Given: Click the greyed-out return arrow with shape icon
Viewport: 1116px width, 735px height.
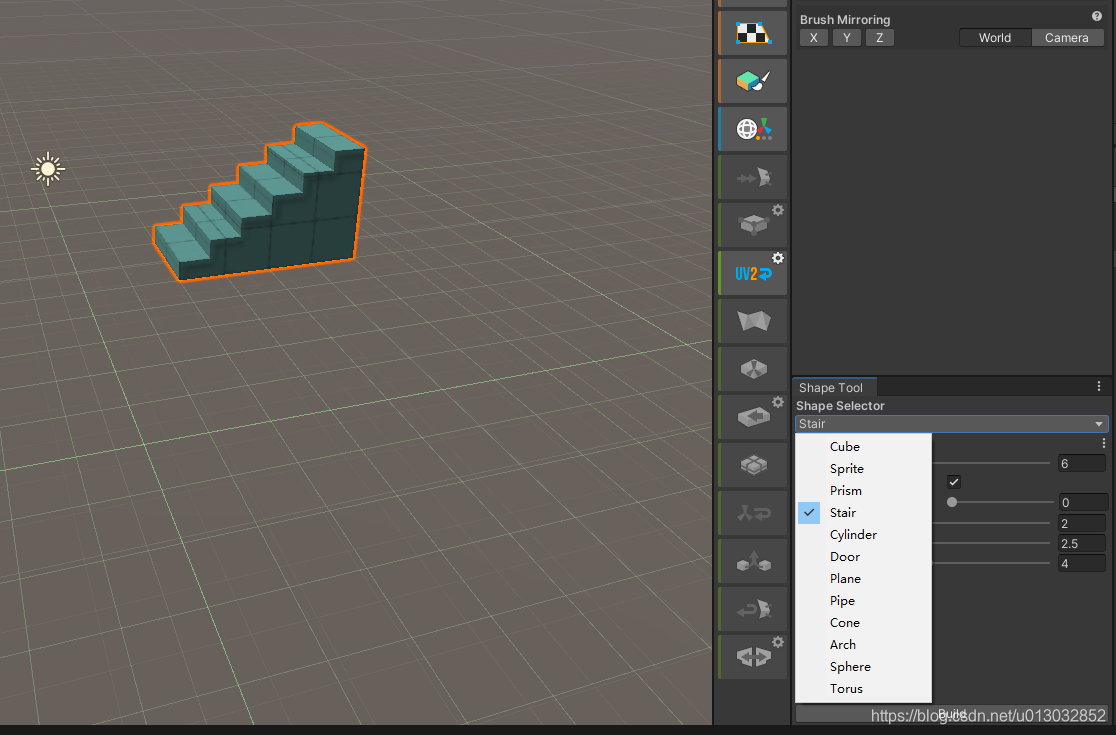Looking at the screenshot, I should [x=753, y=609].
